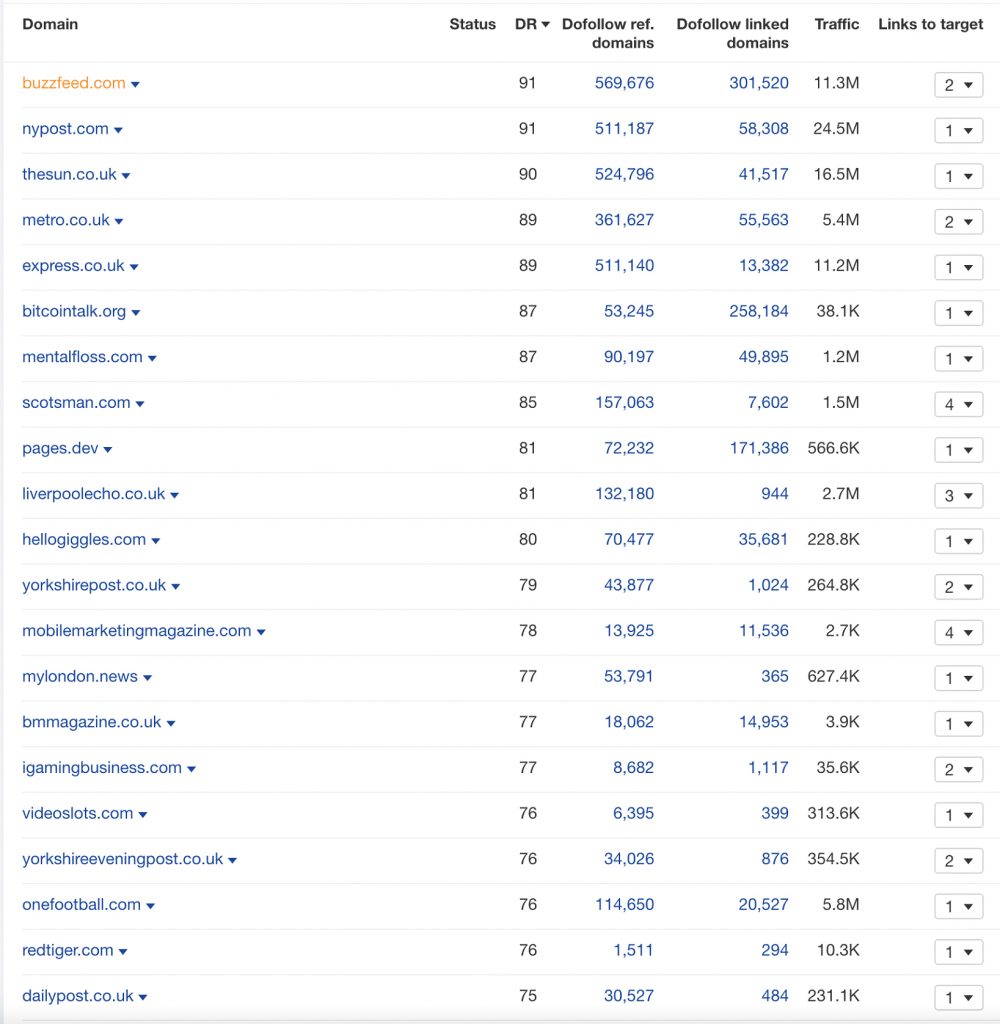1000x1024 pixels.
Task: Expand the caret next to videoslots.com
Action: (143, 815)
